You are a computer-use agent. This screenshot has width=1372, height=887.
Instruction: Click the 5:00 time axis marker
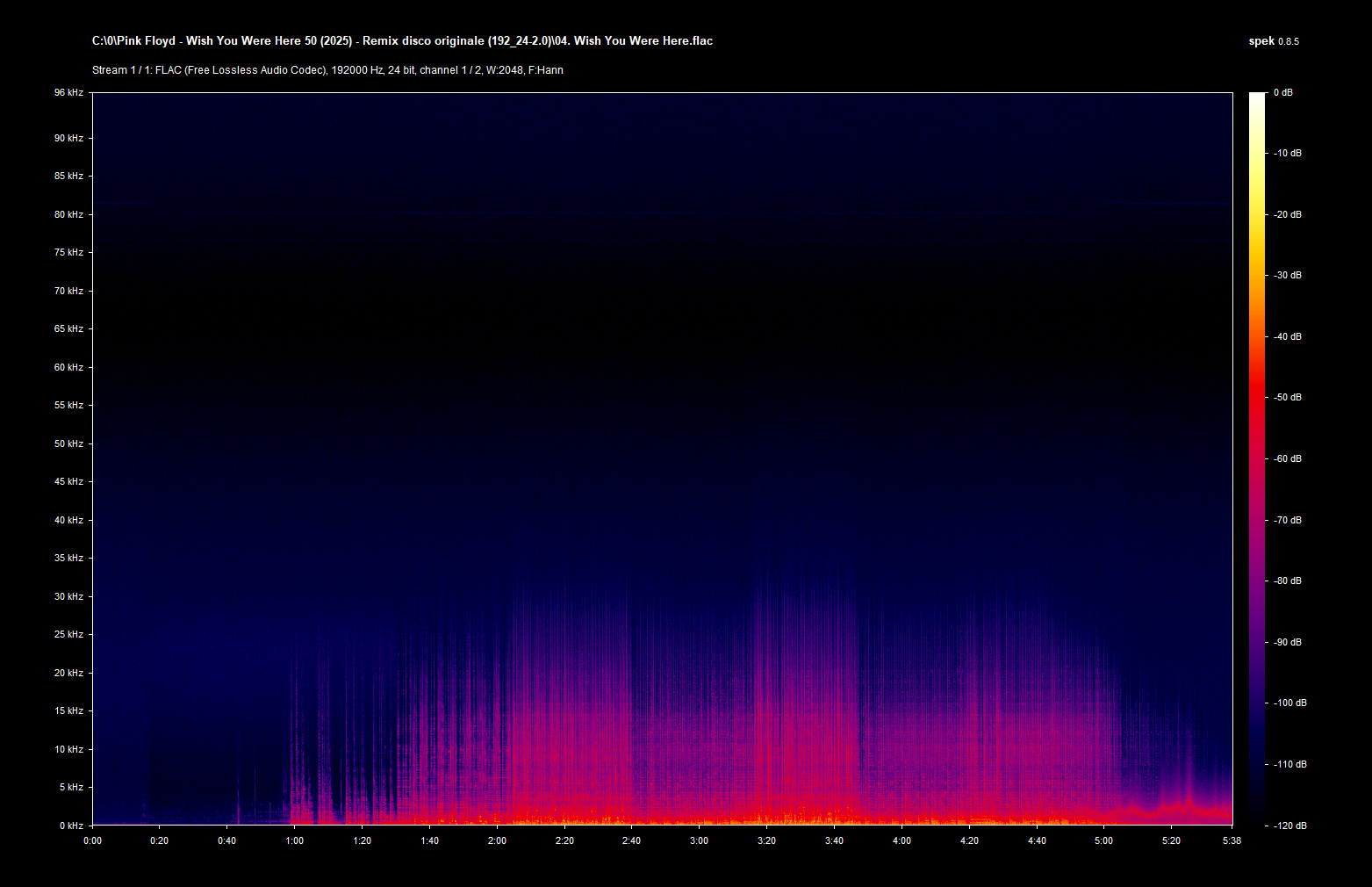coord(1103,840)
